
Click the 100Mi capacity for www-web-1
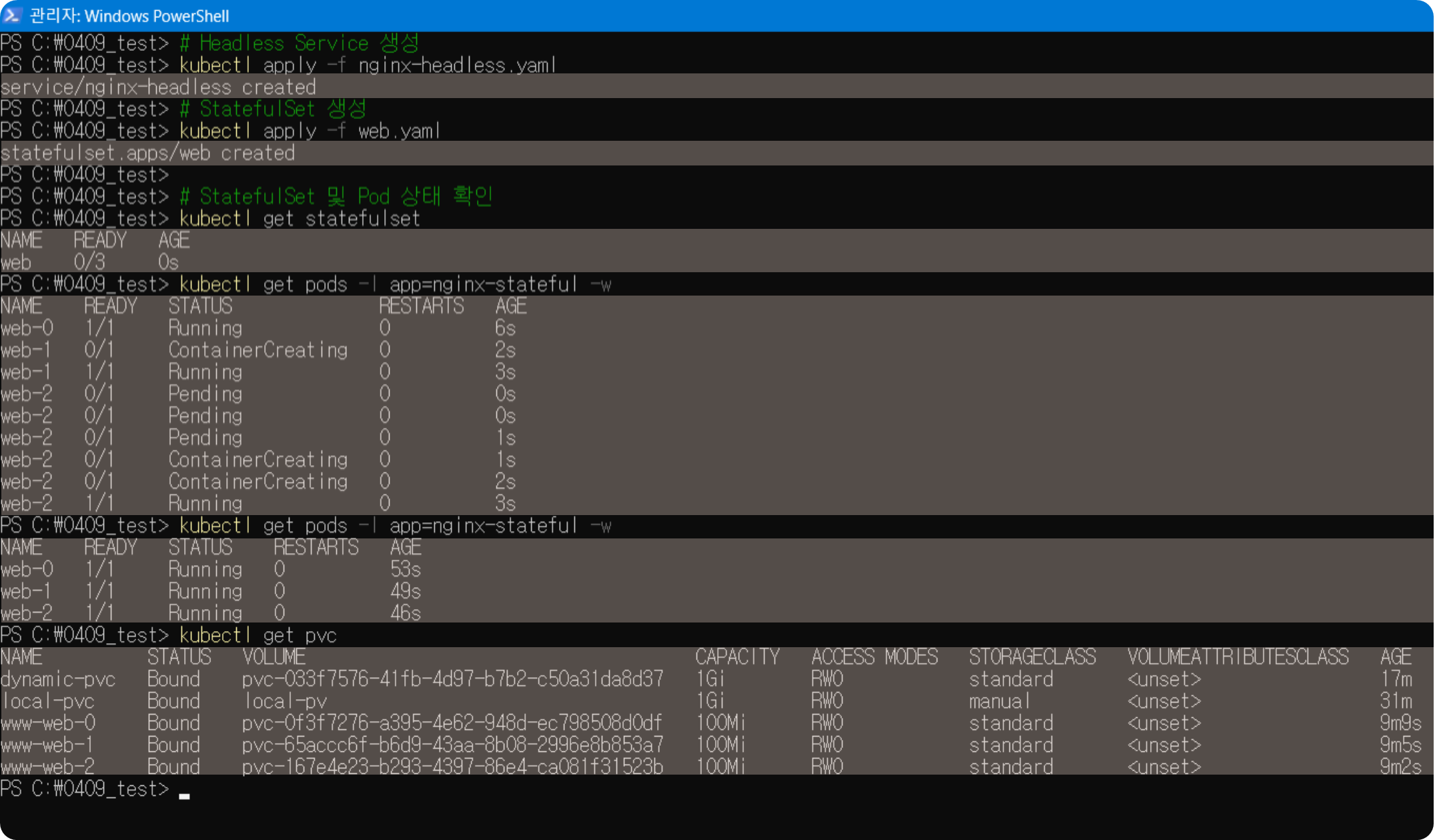pyautogui.click(x=721, y=745)
